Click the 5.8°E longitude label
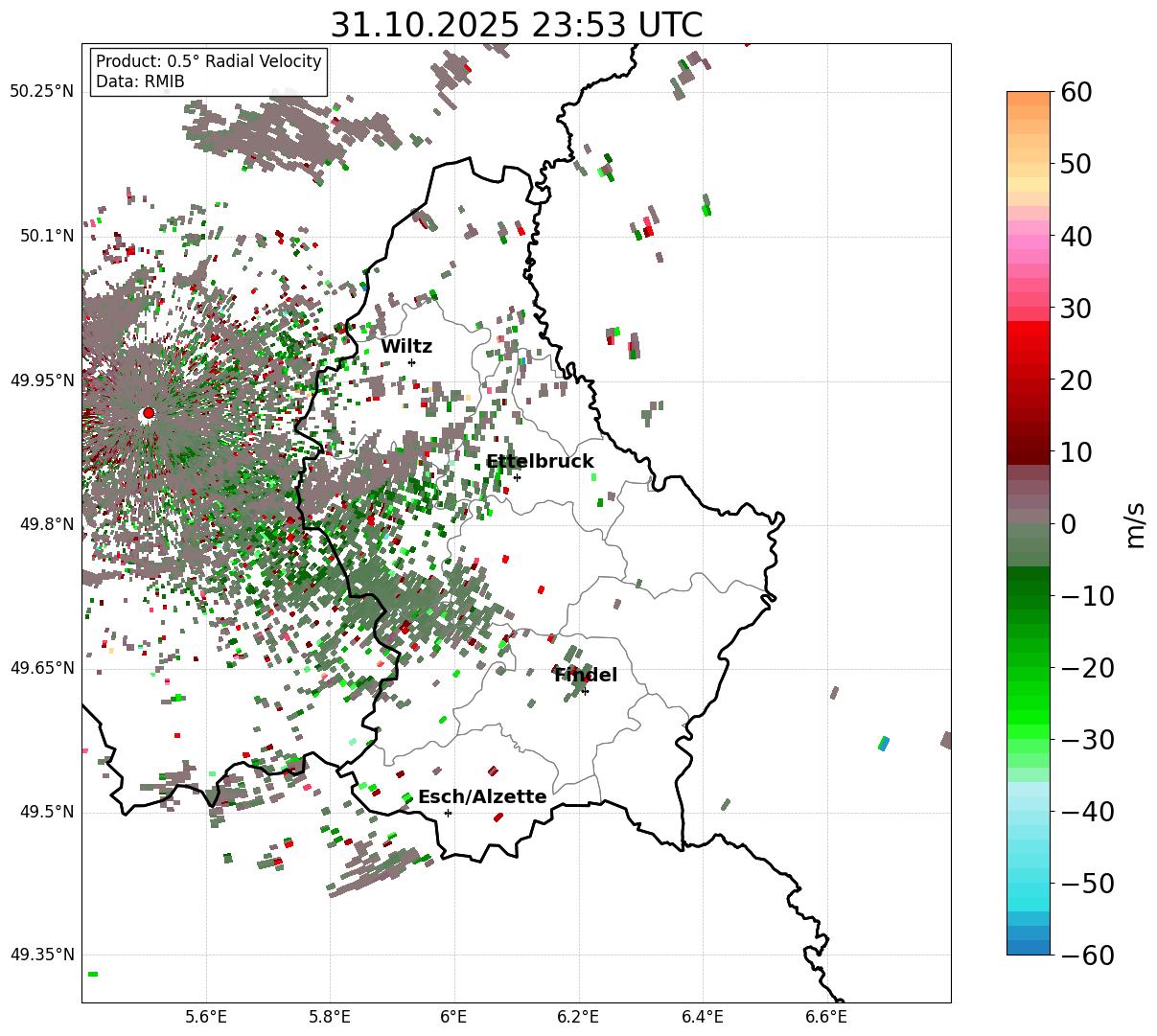The height and width of the screenshot is (1036, 1157). [331, 1017]
